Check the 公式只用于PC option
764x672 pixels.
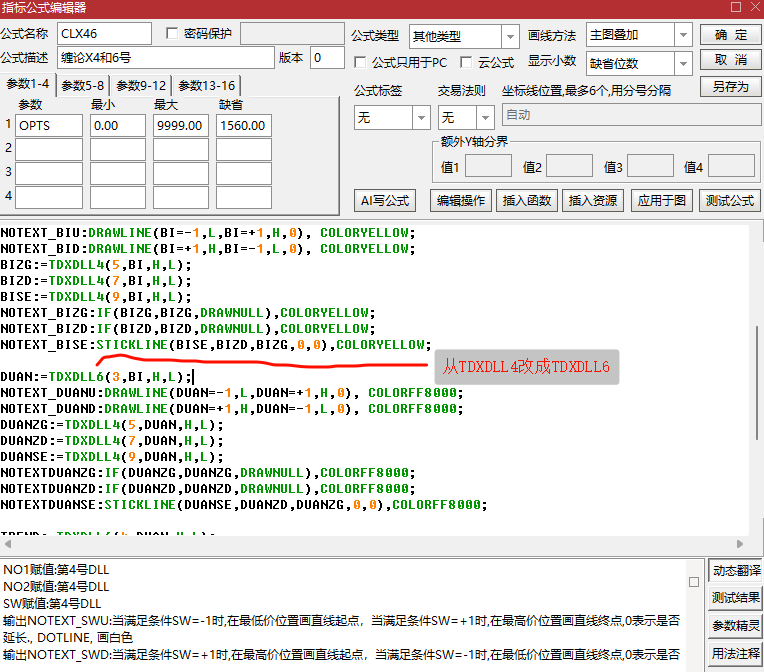click(360, 62)
